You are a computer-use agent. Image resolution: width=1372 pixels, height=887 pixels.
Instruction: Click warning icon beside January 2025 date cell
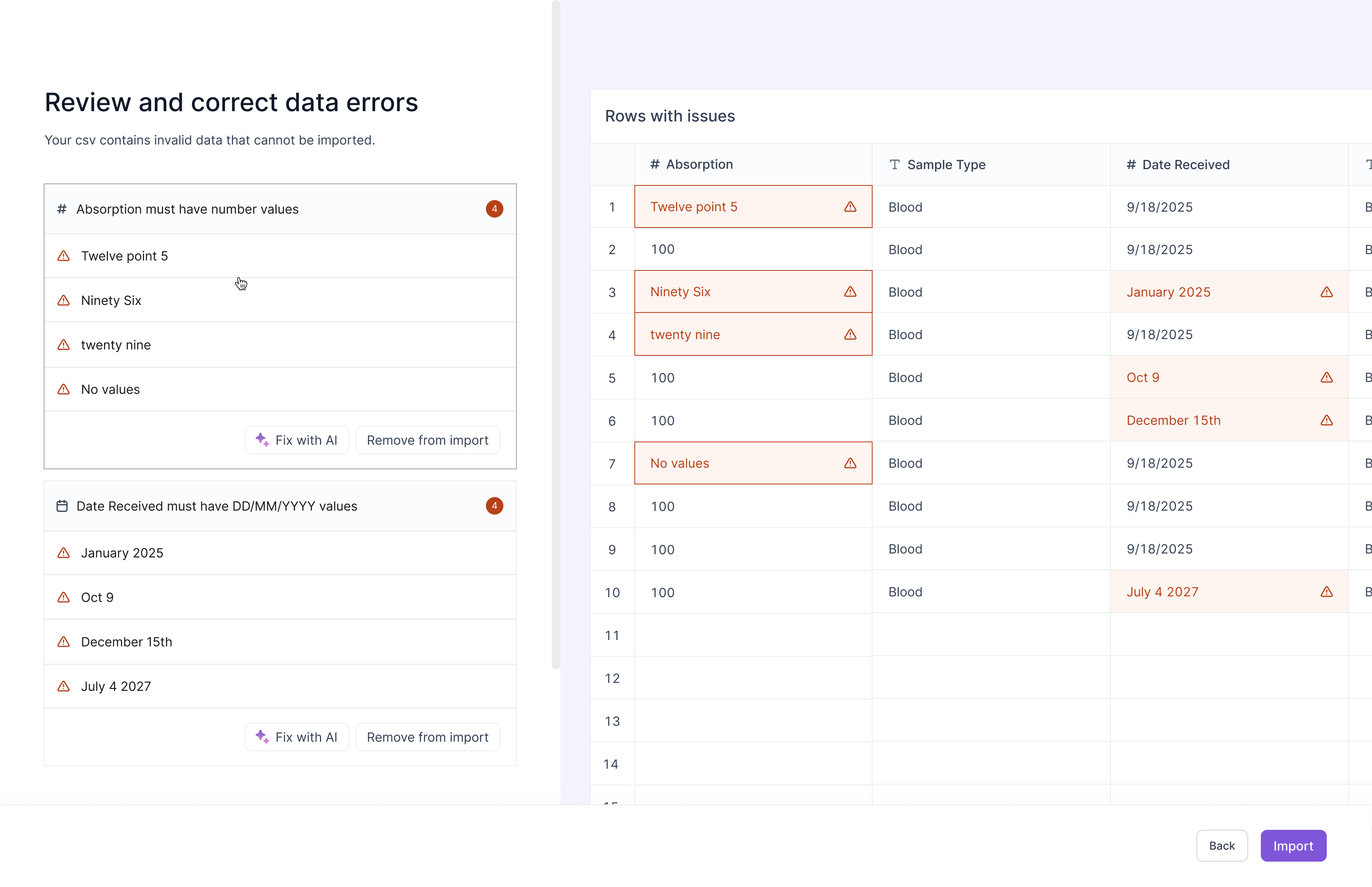pyautogui.click(x=1326, y=292)
